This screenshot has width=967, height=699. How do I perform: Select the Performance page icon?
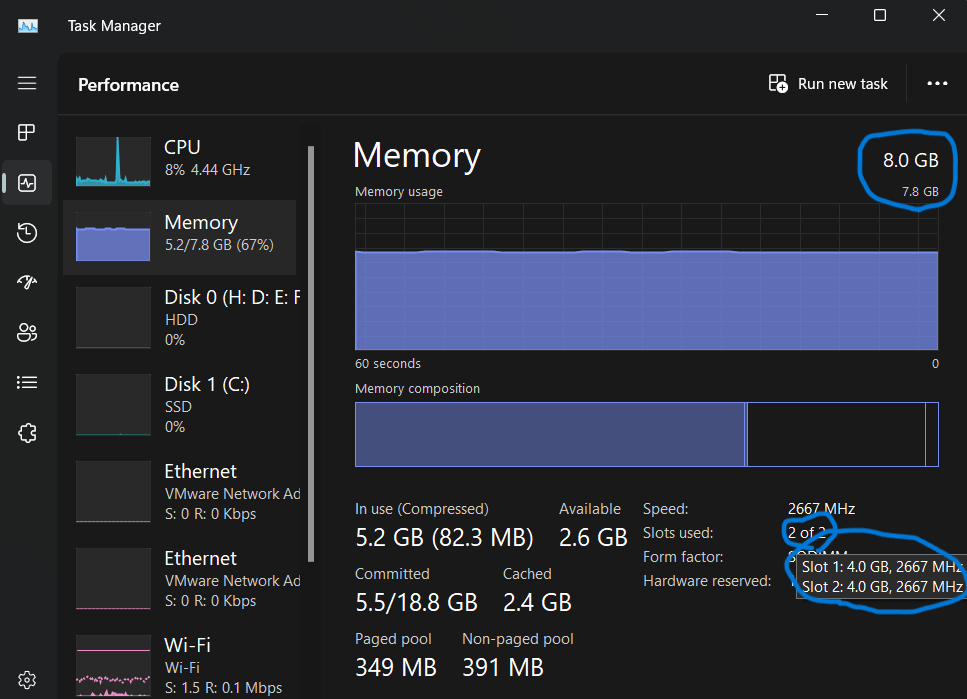27,183
